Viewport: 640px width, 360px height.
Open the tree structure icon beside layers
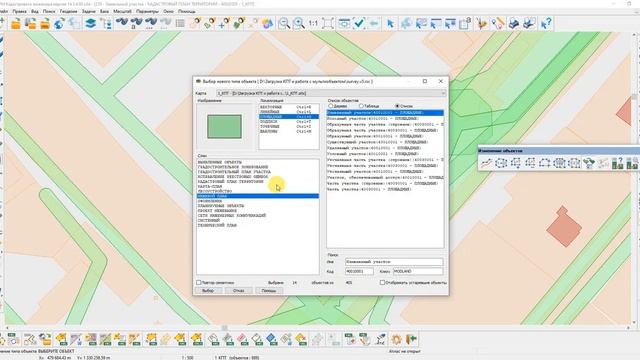(x=106, y=23)
